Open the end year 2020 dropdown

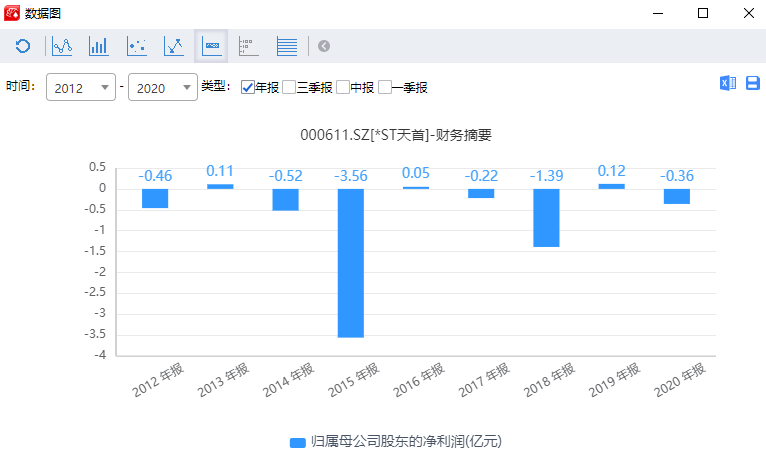click(162, 88)
